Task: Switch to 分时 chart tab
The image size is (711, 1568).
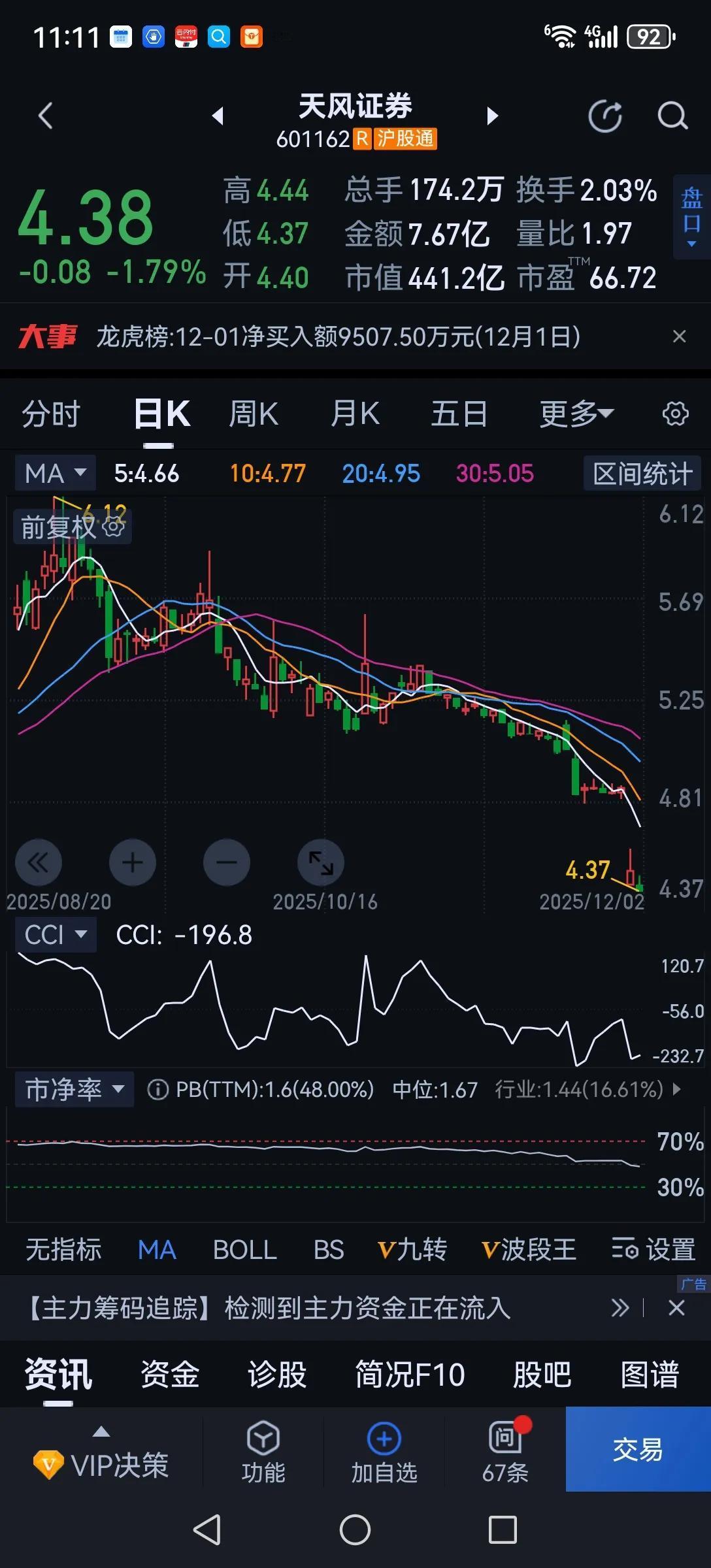Action: pos(51,414)
